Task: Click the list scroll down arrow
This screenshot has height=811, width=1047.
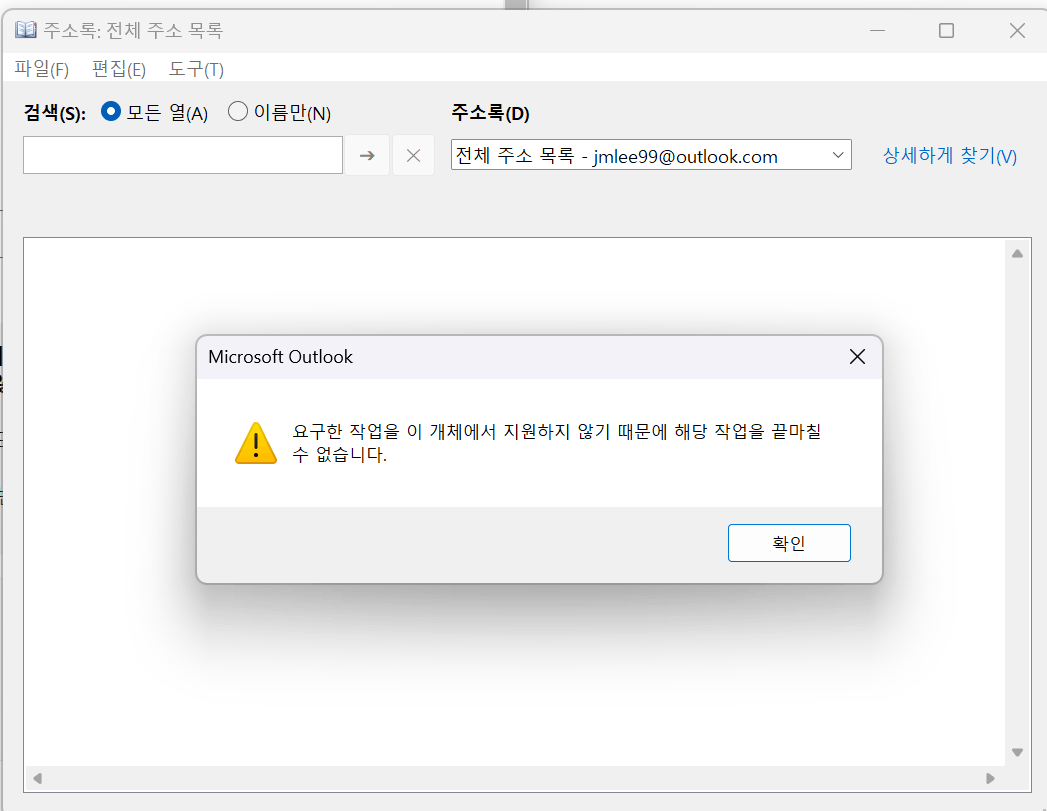Action: pos(1017,752)
